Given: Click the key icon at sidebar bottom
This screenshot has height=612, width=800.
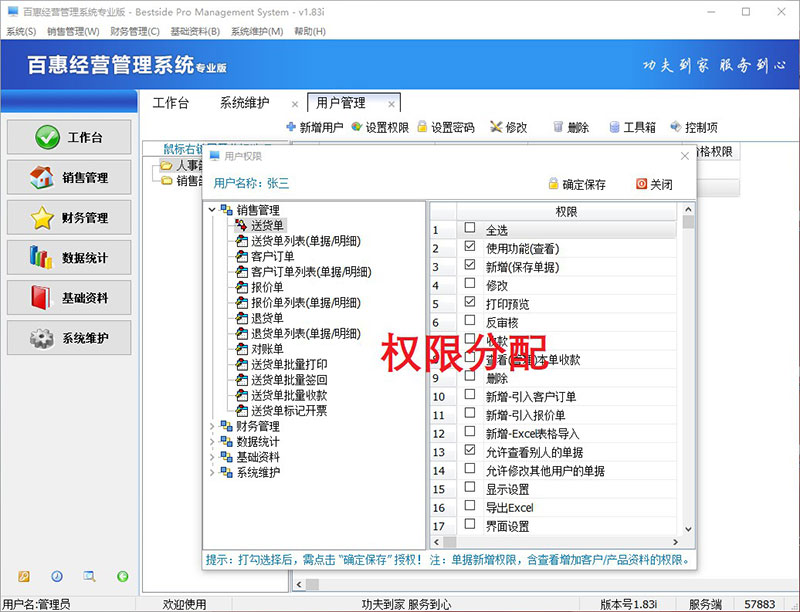Looking at the screenshot, I should [24, 576].
